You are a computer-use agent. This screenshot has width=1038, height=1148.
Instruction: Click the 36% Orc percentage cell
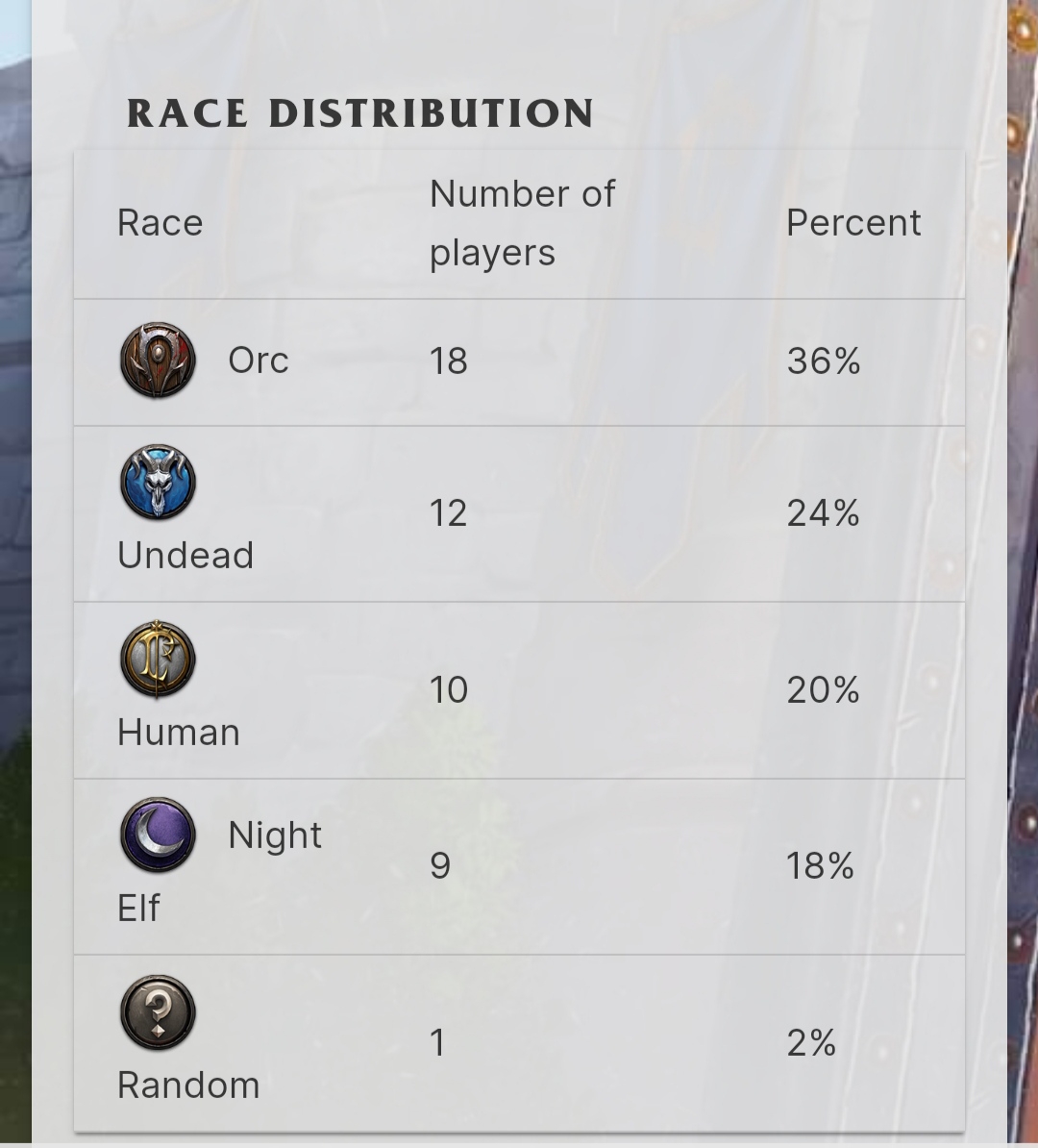coord(824,361)
